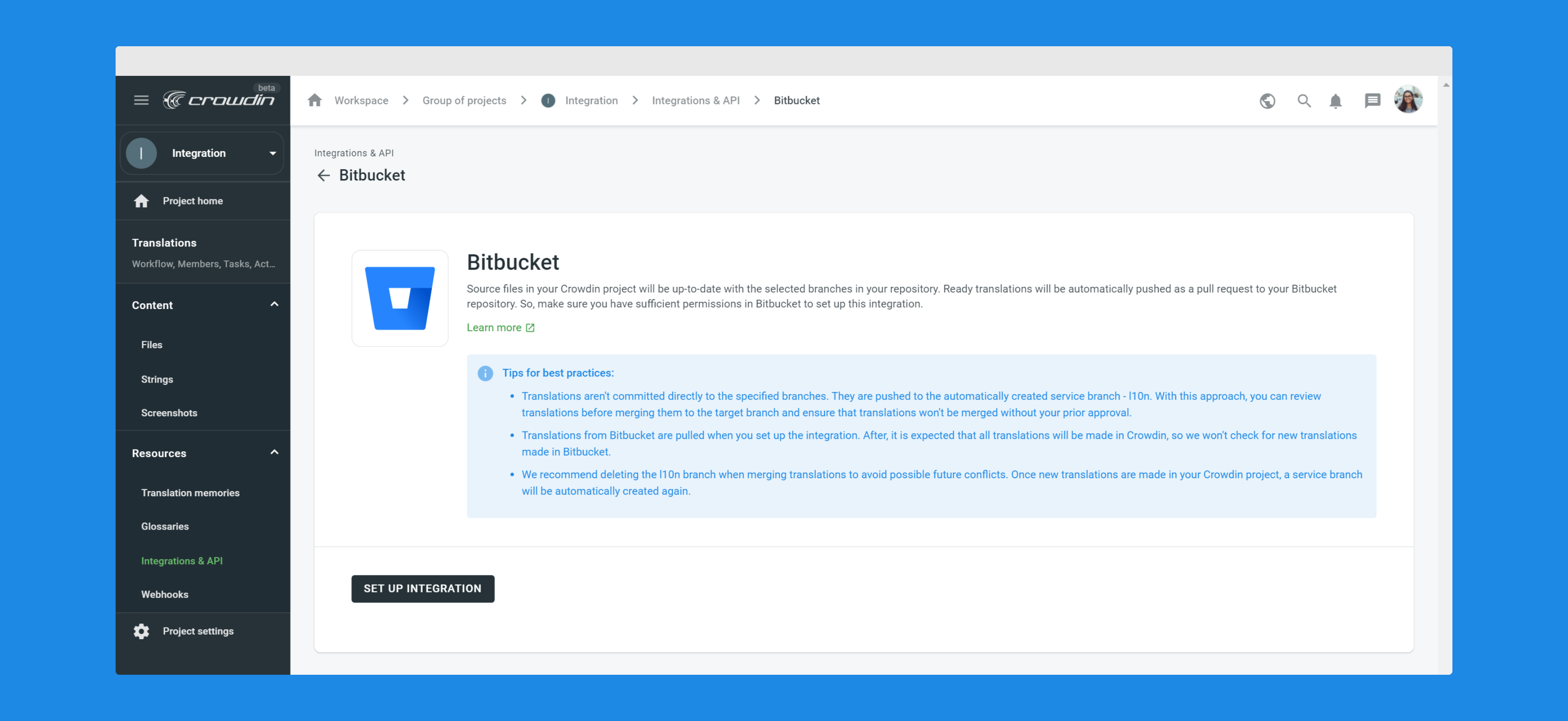
Task: Collapse the Content section
Action: (275, 304)
